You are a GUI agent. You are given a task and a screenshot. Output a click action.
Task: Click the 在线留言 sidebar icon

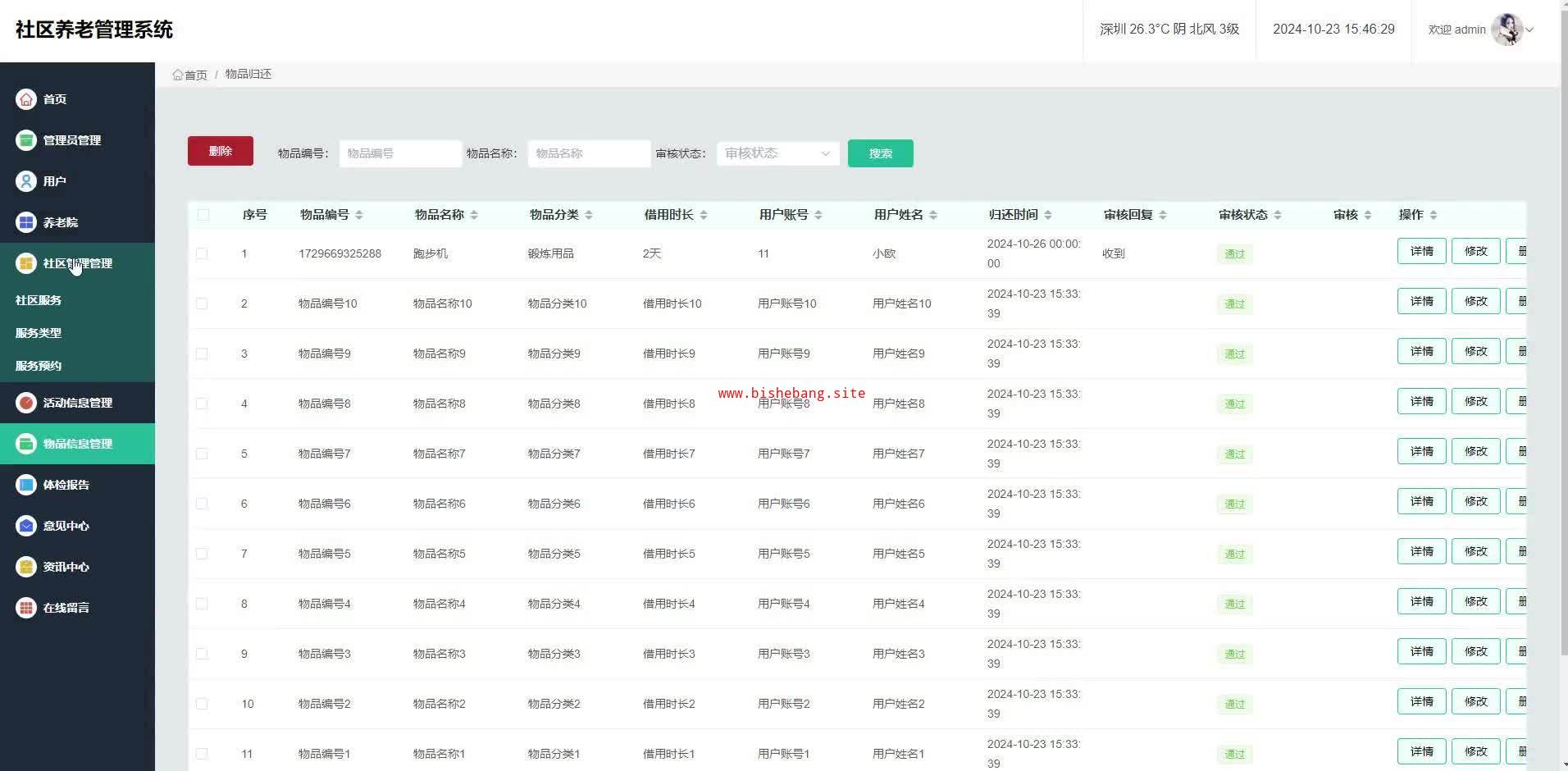[x=26, y=608]
